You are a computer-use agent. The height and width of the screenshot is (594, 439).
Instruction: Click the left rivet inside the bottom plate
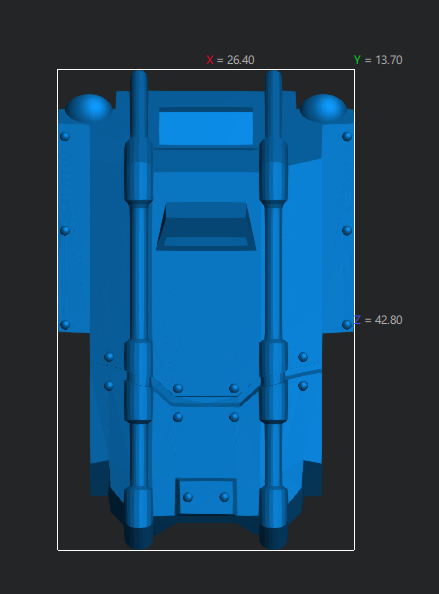(x=188, y=497)
